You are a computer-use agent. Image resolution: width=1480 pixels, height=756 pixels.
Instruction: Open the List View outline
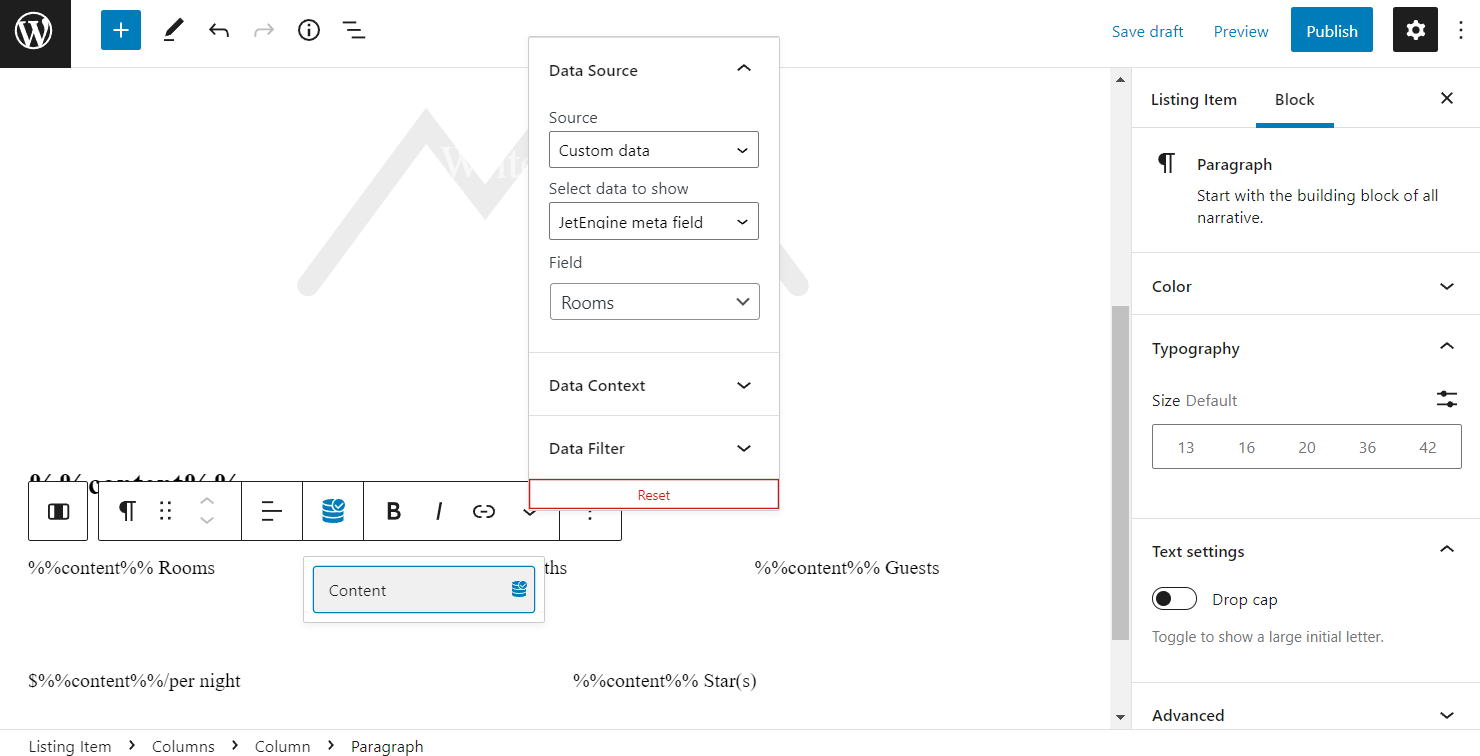click(354, 30)
